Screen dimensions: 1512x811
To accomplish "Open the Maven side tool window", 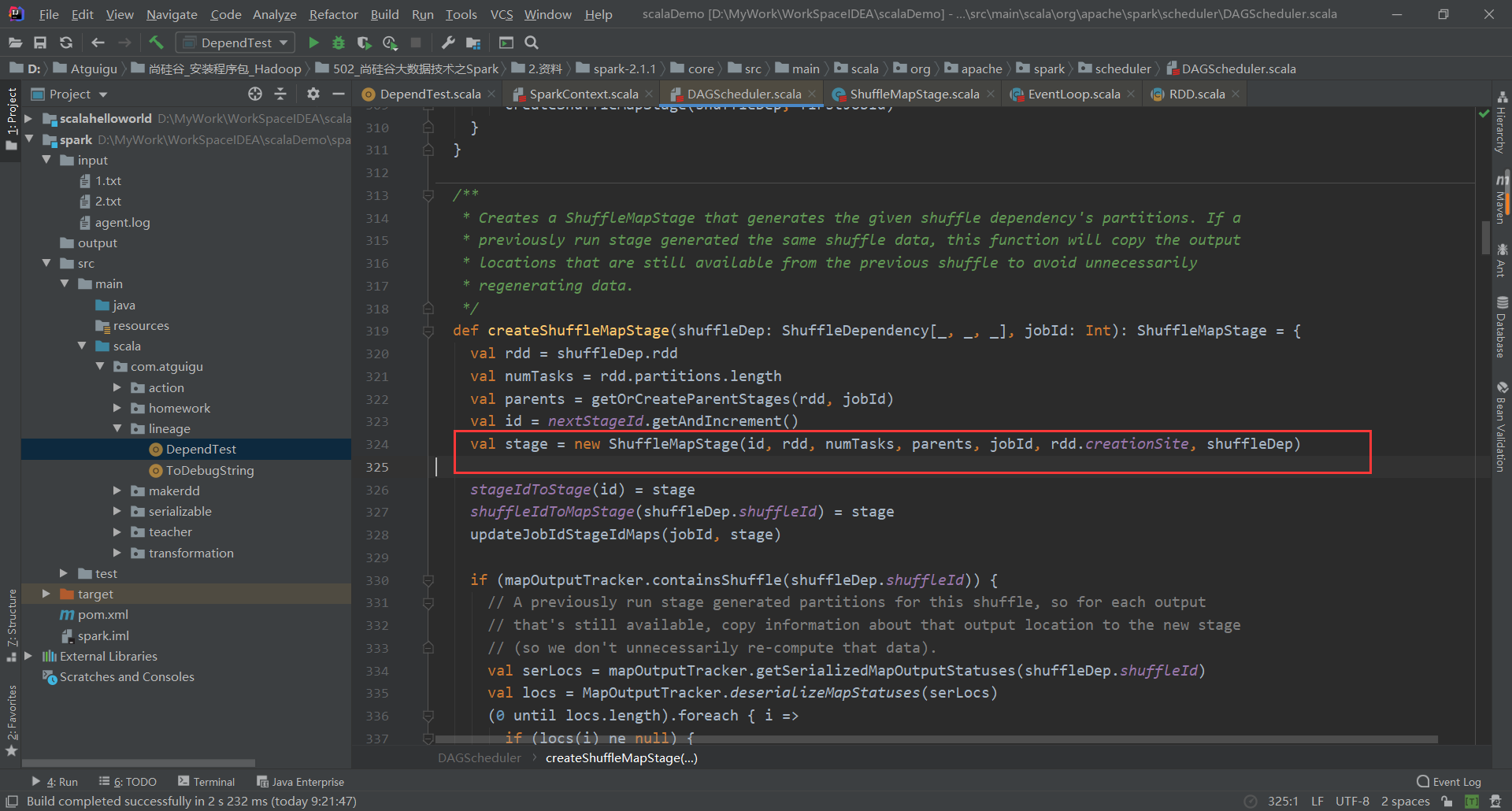I will (1503, 198).
